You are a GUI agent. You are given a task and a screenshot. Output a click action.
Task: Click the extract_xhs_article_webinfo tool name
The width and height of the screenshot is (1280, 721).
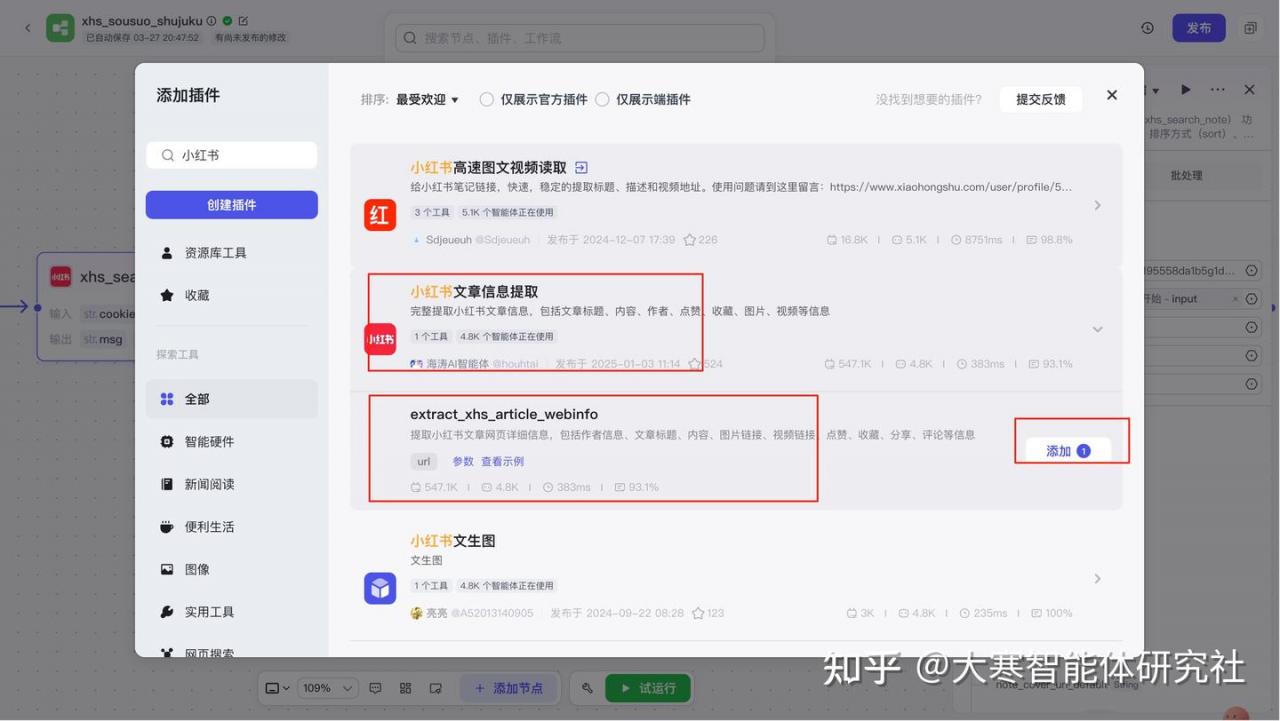coord(504,414)
